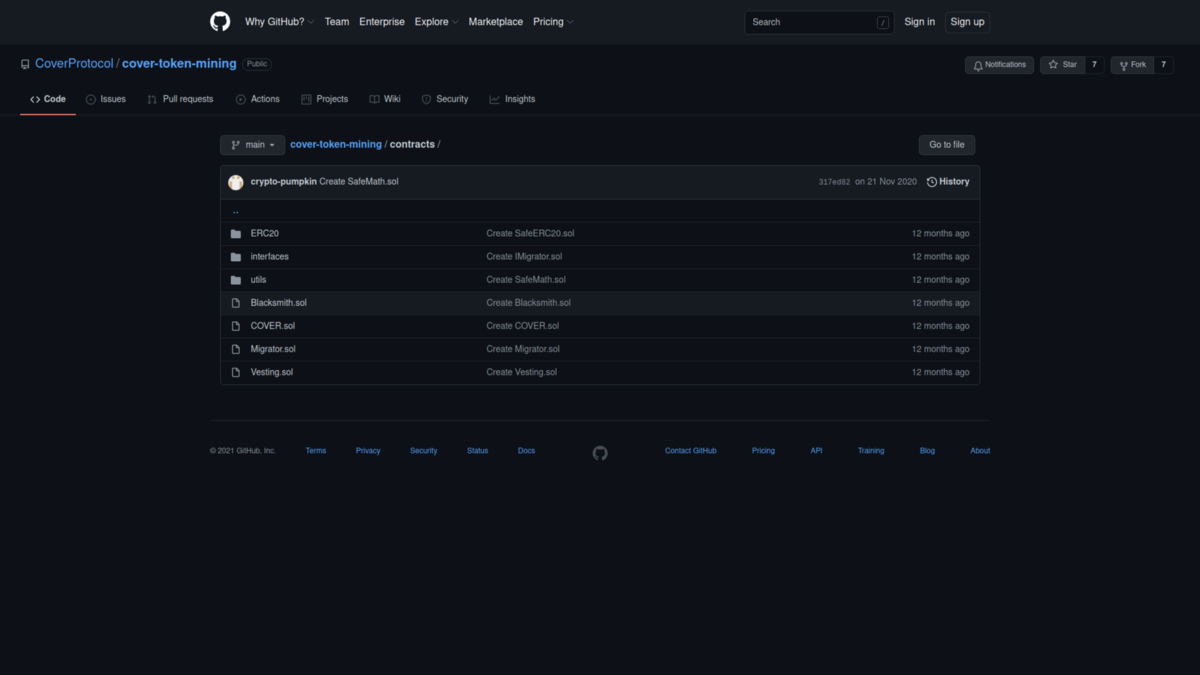Switch to the Issues tab
The width and height of the screenshot is (1200, 675).
click(x=106, y=99)
